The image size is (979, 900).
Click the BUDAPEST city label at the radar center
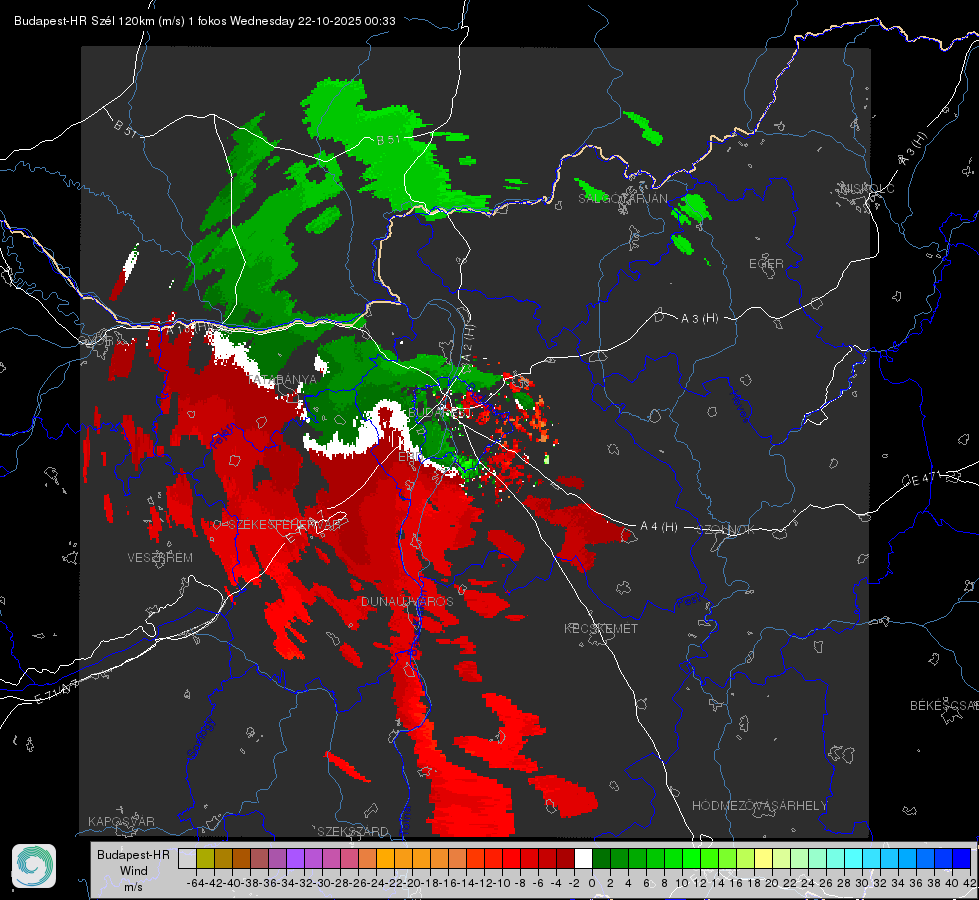pyautogui.click(x=440, y=413)
